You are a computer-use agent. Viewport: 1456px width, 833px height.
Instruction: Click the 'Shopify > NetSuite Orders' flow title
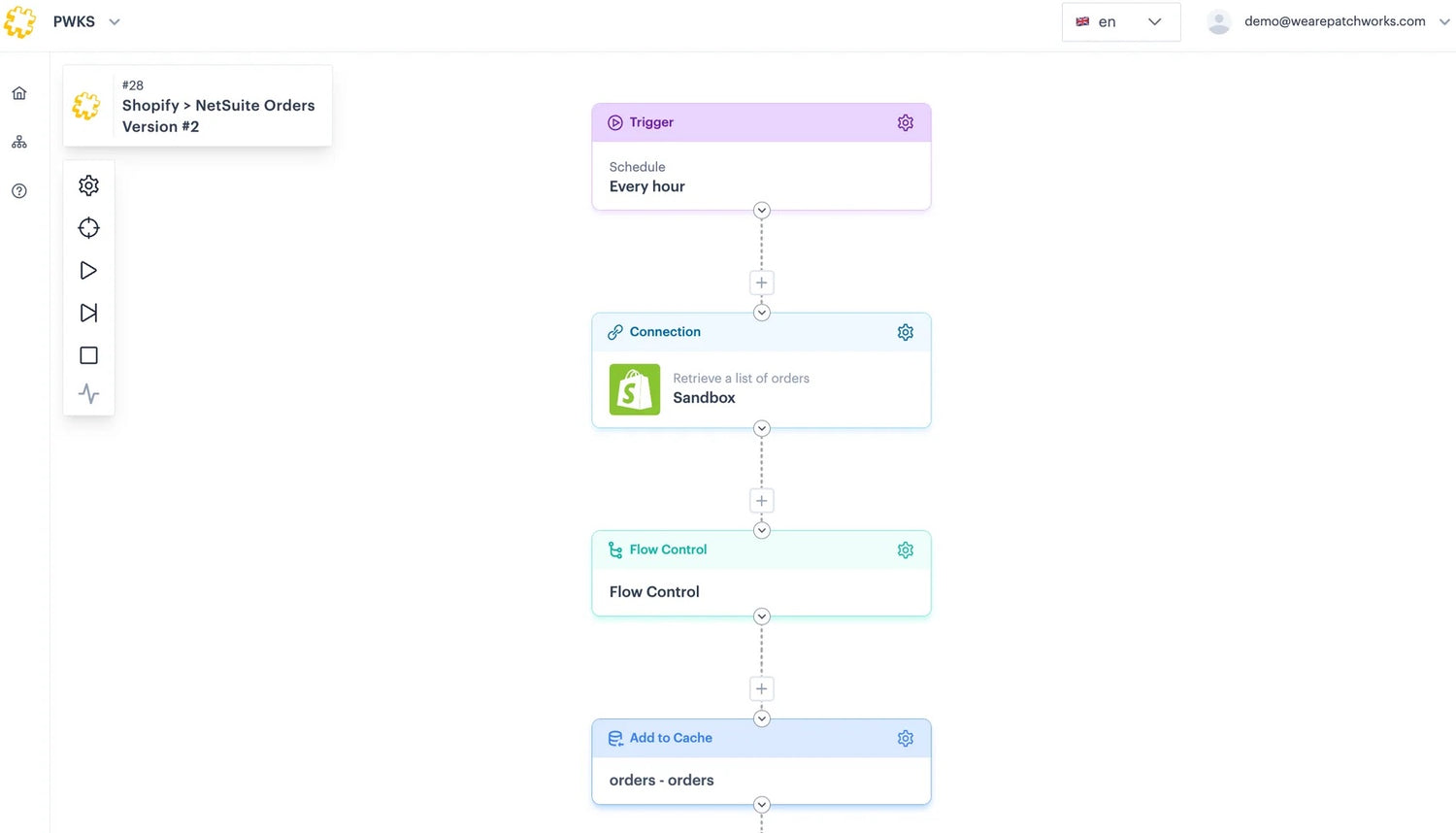point(218,105)
